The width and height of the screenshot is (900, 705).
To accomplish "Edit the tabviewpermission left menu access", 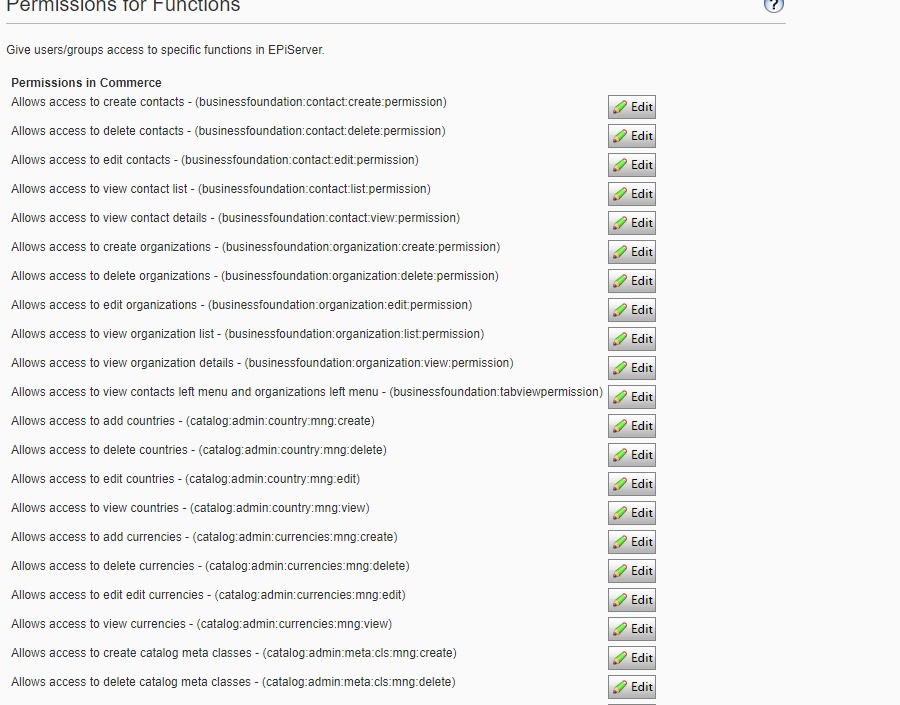I will (632, 397).
